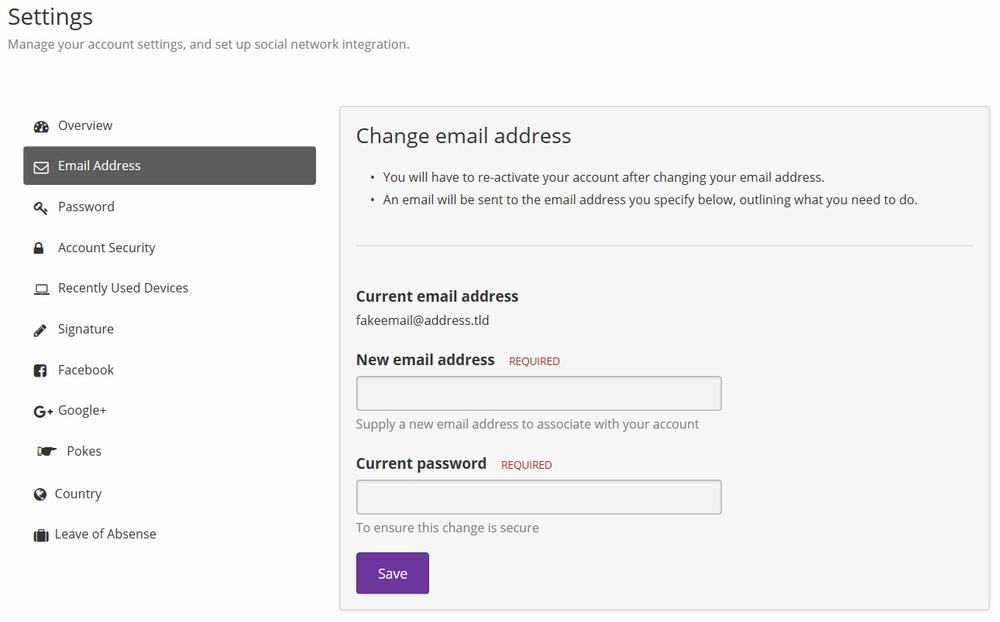Click the pencil icon beside Signature
Screen dimensions: 1000x622
(40, 330)
